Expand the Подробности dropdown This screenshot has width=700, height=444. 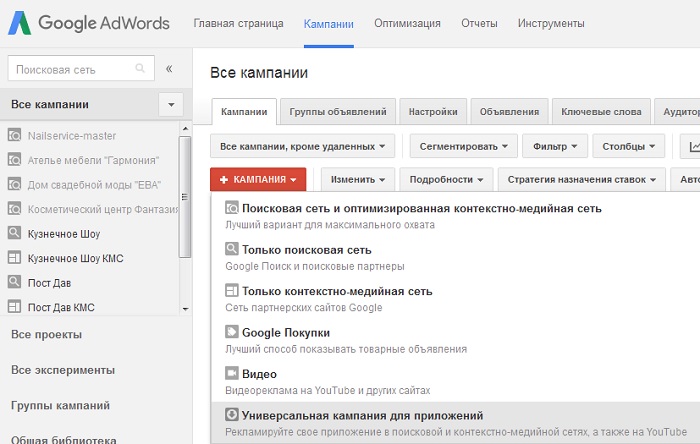[x=446, y=179]
